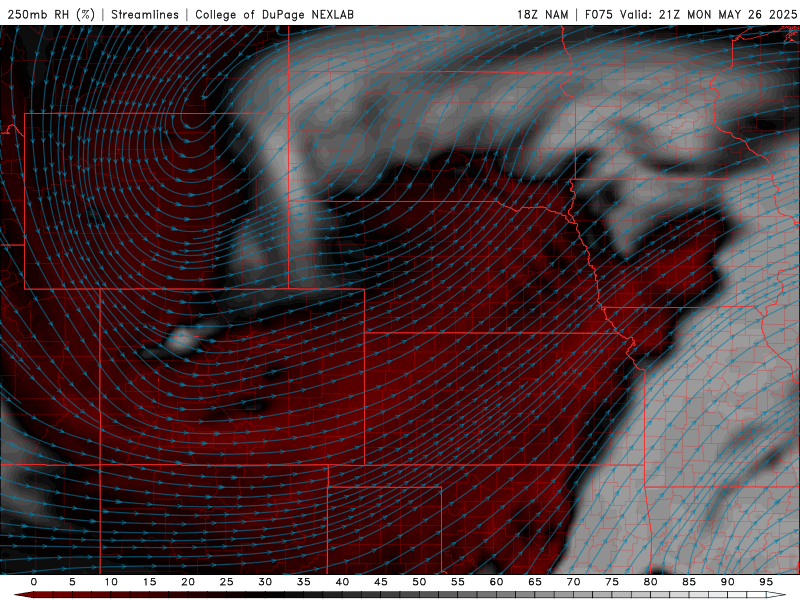Click the colorbar label '65'
800x600 pixels.
[535, 582]
